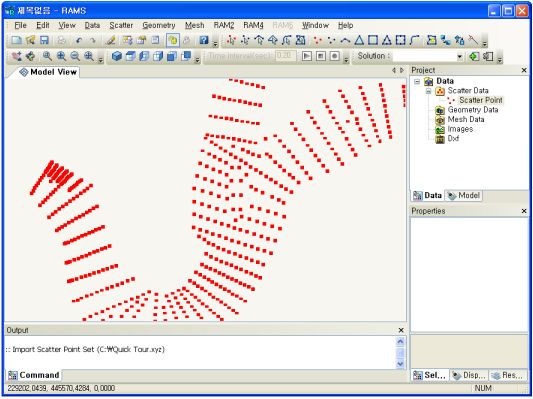Open the Solution dropdown
Screen dimensions: 533x399
coord(460,56)
